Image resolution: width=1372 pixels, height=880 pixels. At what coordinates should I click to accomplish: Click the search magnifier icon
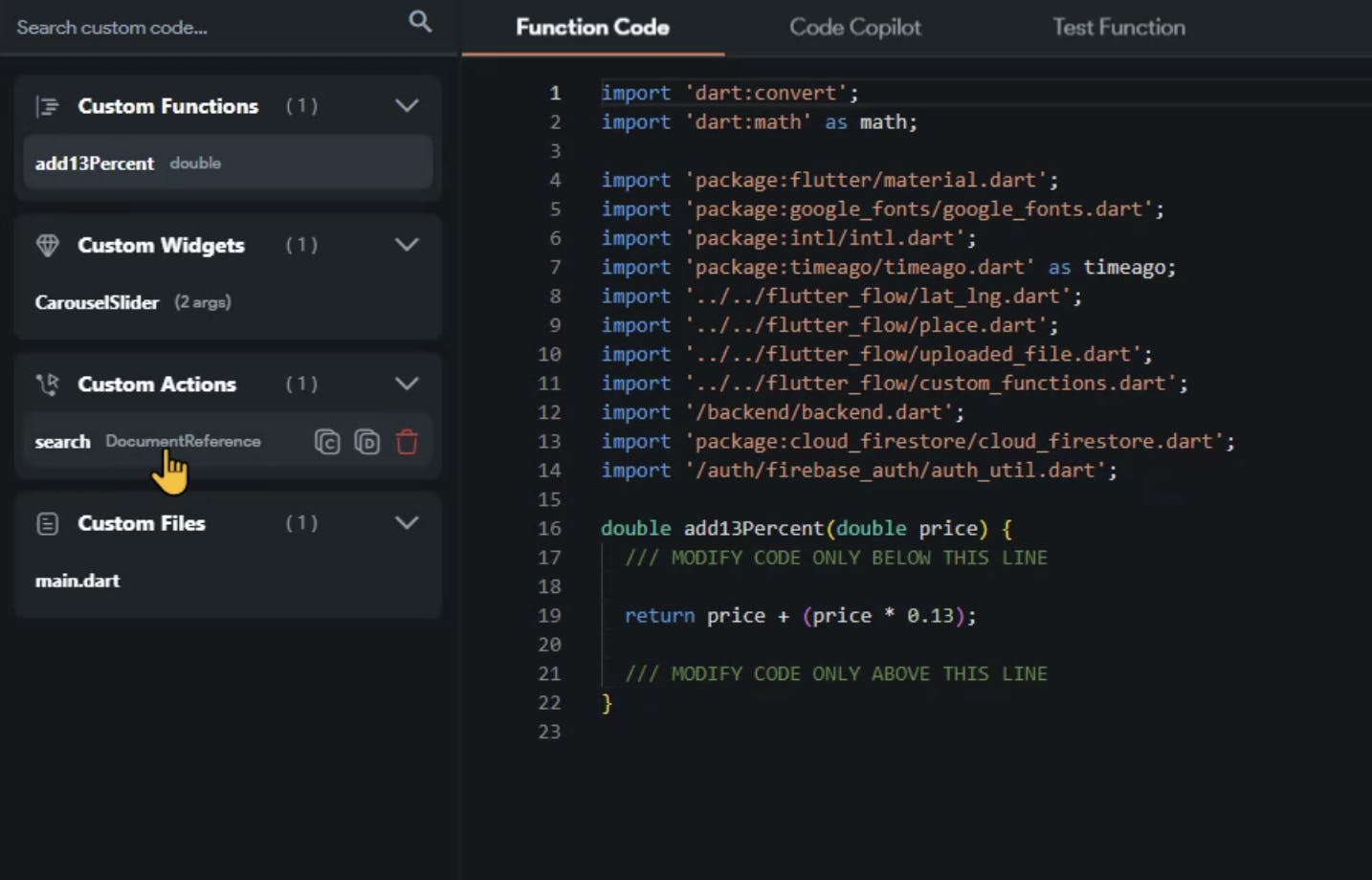pyautogui.click(x=420, y=21)
